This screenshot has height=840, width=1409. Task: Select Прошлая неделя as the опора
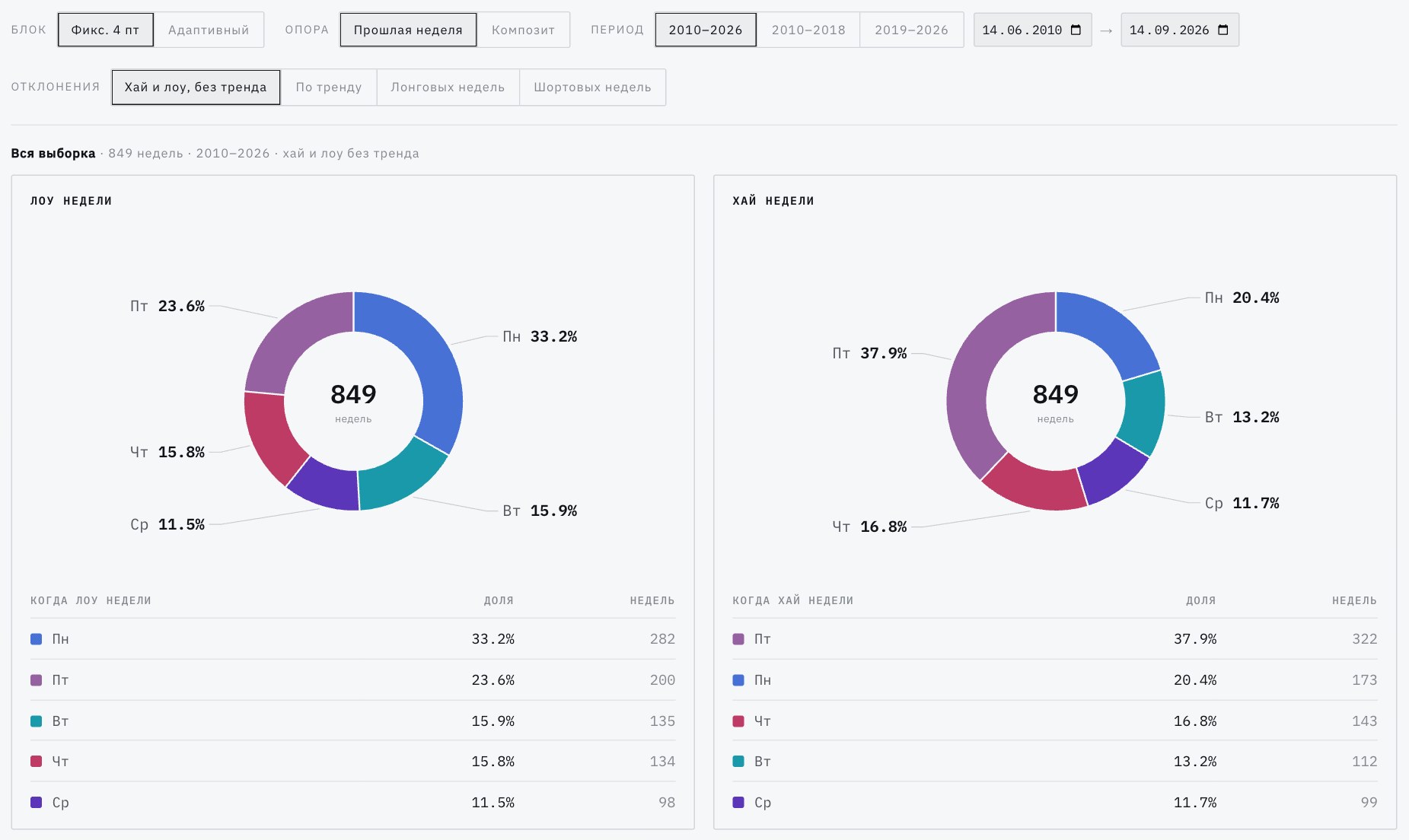[408, 30]
